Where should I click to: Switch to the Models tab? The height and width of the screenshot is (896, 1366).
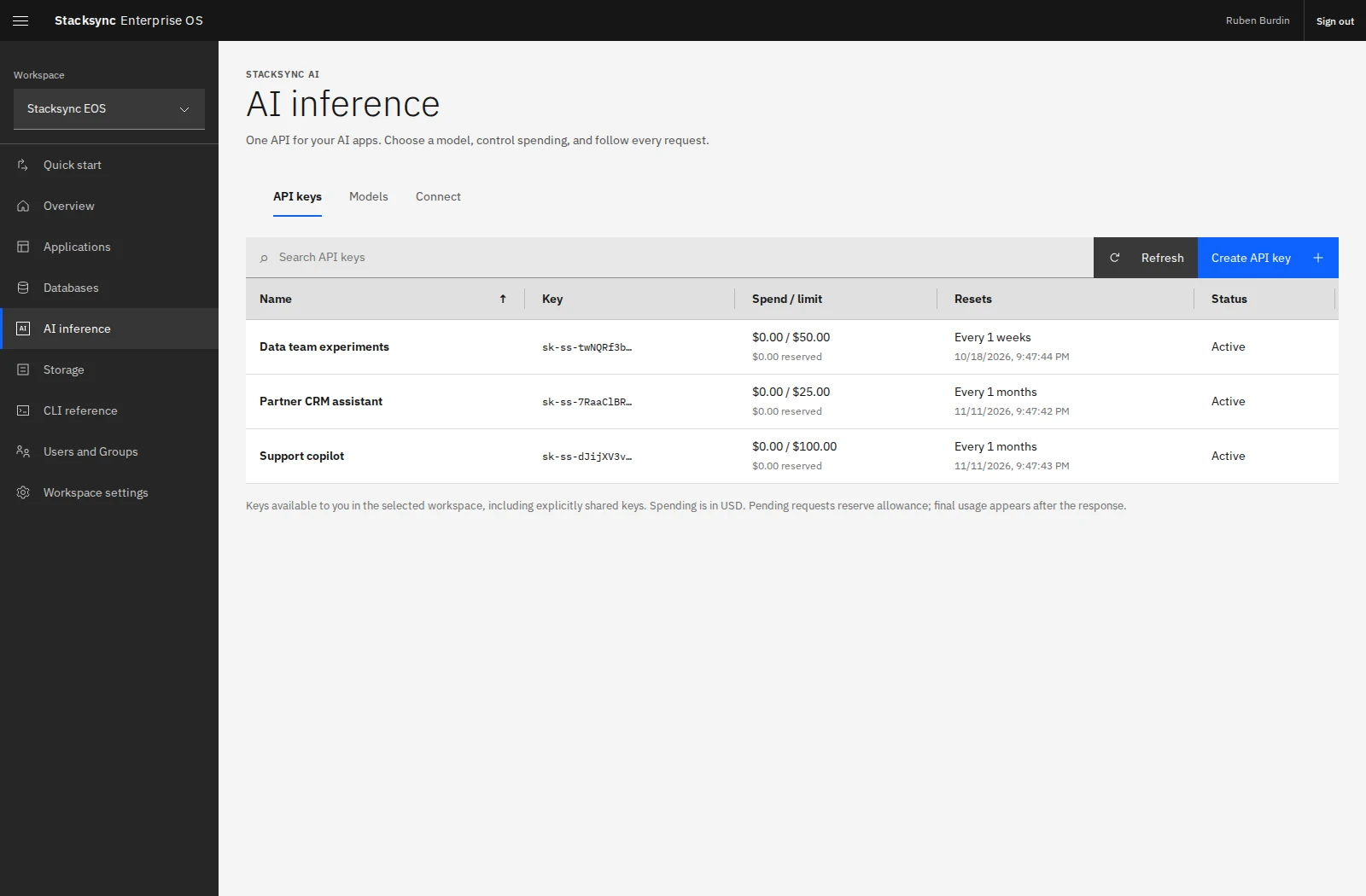(369, 196)
